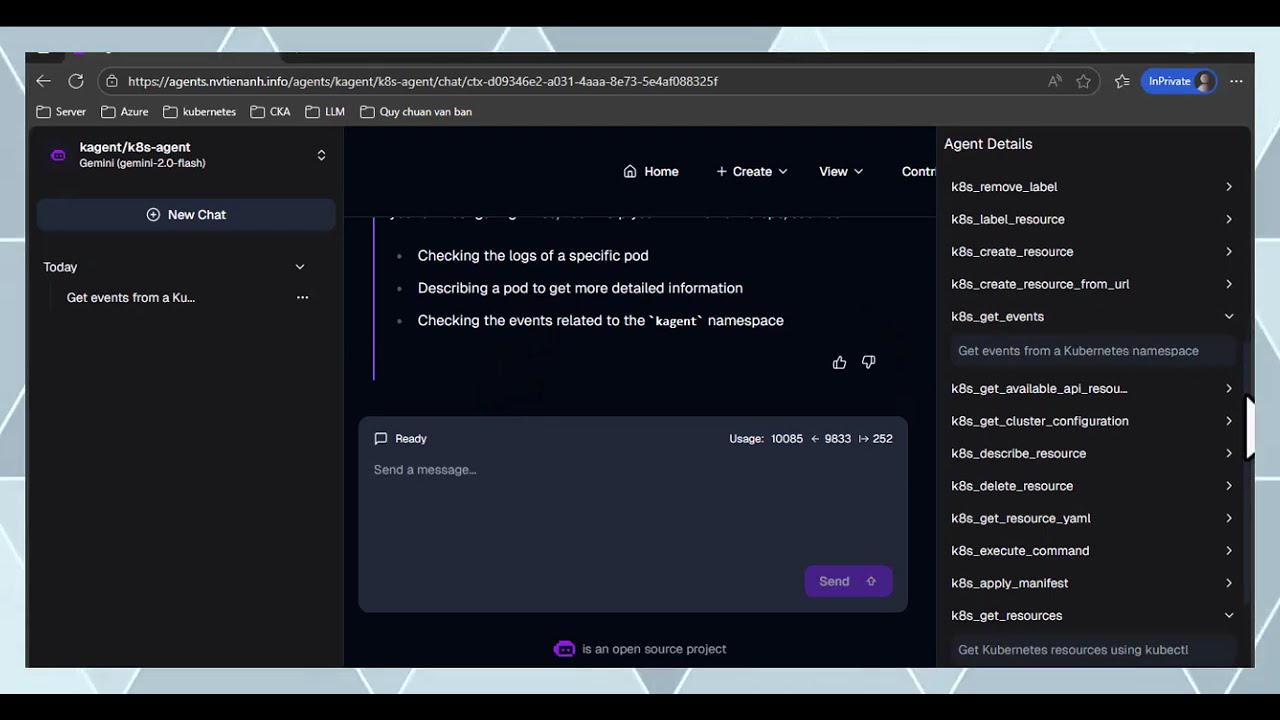Expand the k8s_label_resource tool
1280x720 pixels.
point(1092,219)
